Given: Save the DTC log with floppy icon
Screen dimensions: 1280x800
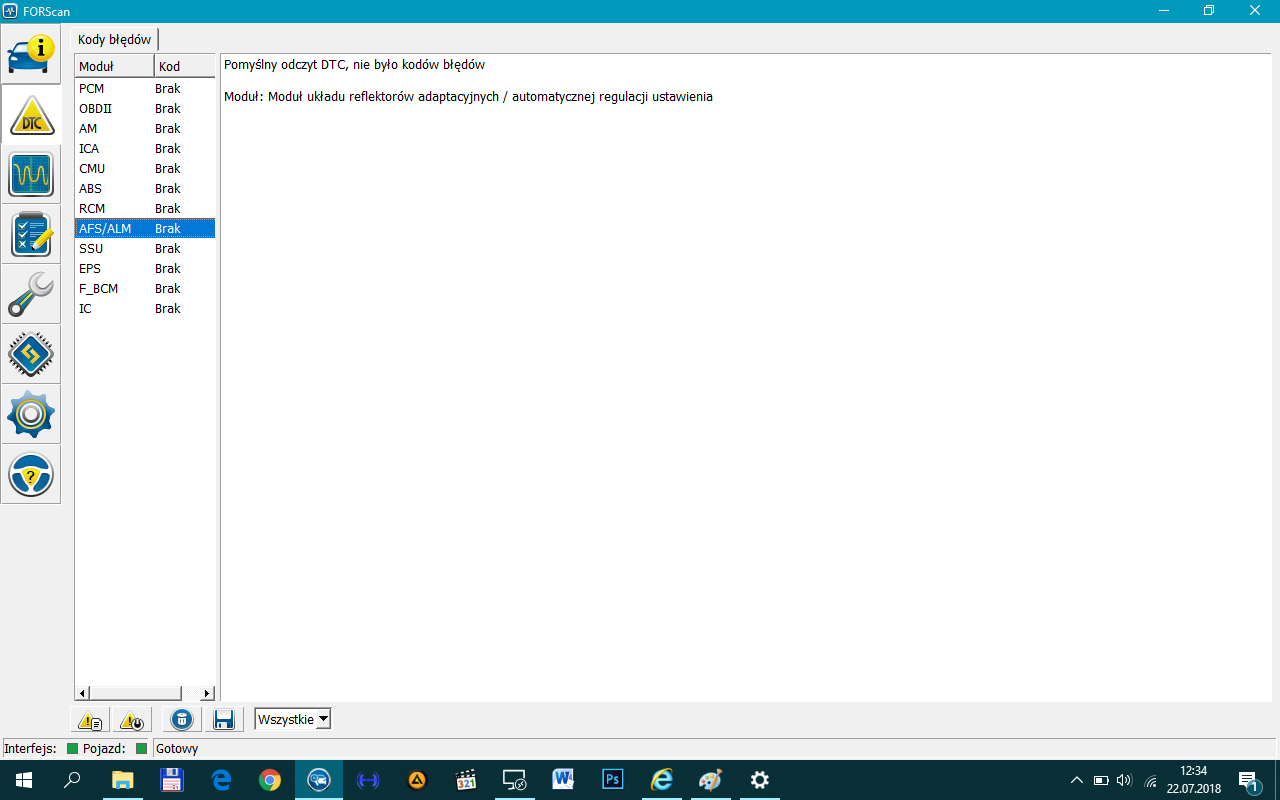Looking at the screenshot, I should click(x=223, y=720).
